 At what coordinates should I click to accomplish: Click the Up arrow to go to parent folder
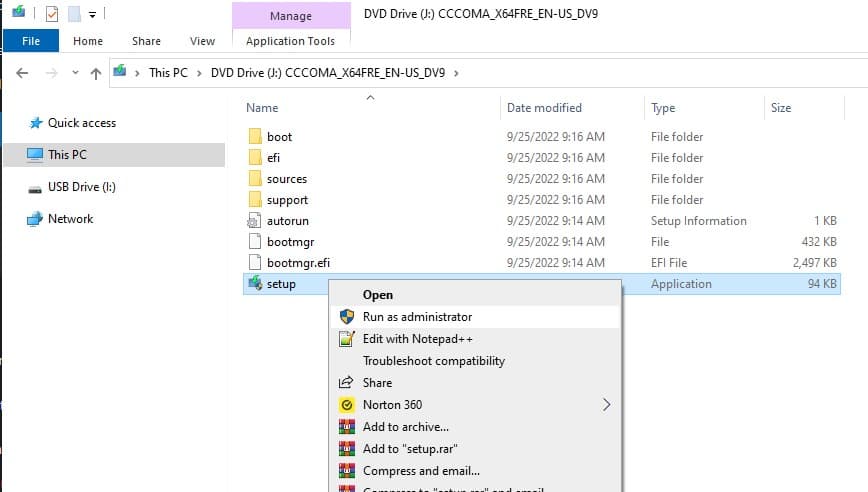96,73
